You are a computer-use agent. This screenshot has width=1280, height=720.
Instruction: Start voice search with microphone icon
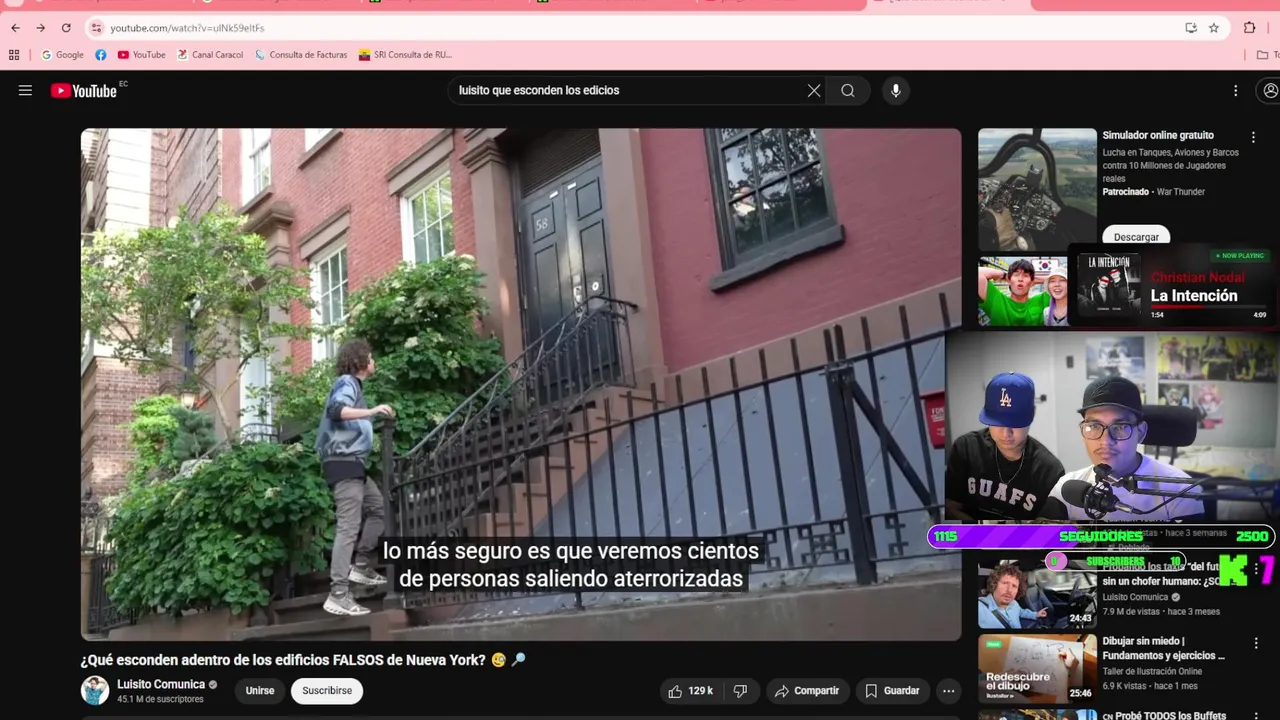tap(895, 90)
